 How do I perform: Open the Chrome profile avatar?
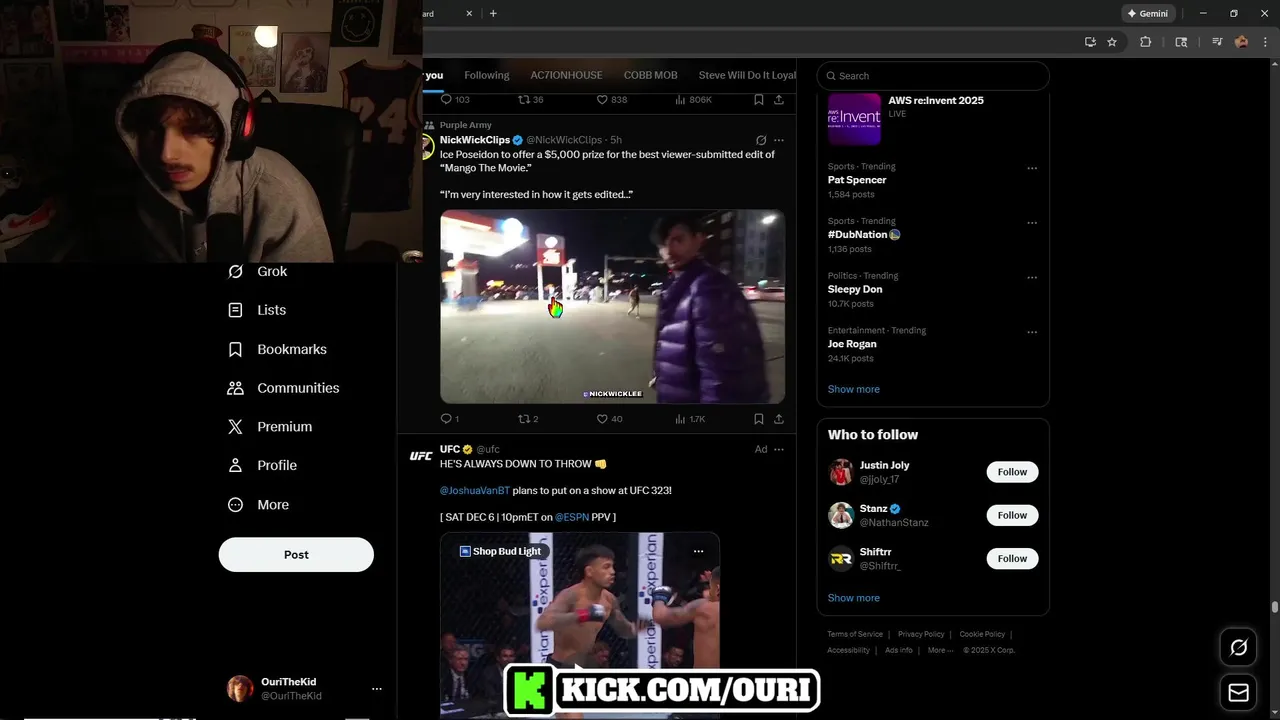1241,42
